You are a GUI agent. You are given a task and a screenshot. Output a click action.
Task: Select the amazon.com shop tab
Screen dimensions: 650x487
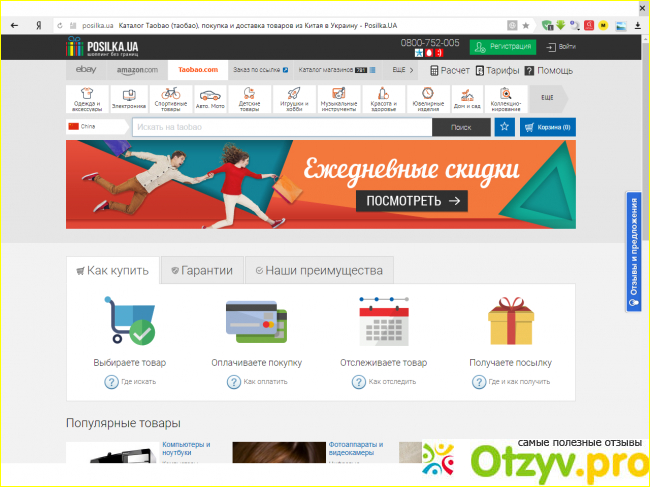click(x=137, y=70)
